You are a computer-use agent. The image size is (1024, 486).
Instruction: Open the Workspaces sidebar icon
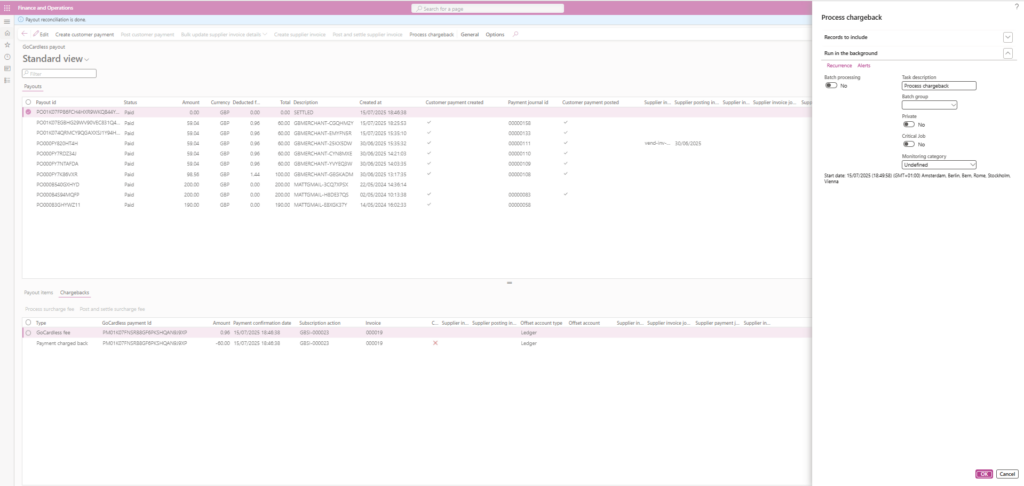[7, 68]
